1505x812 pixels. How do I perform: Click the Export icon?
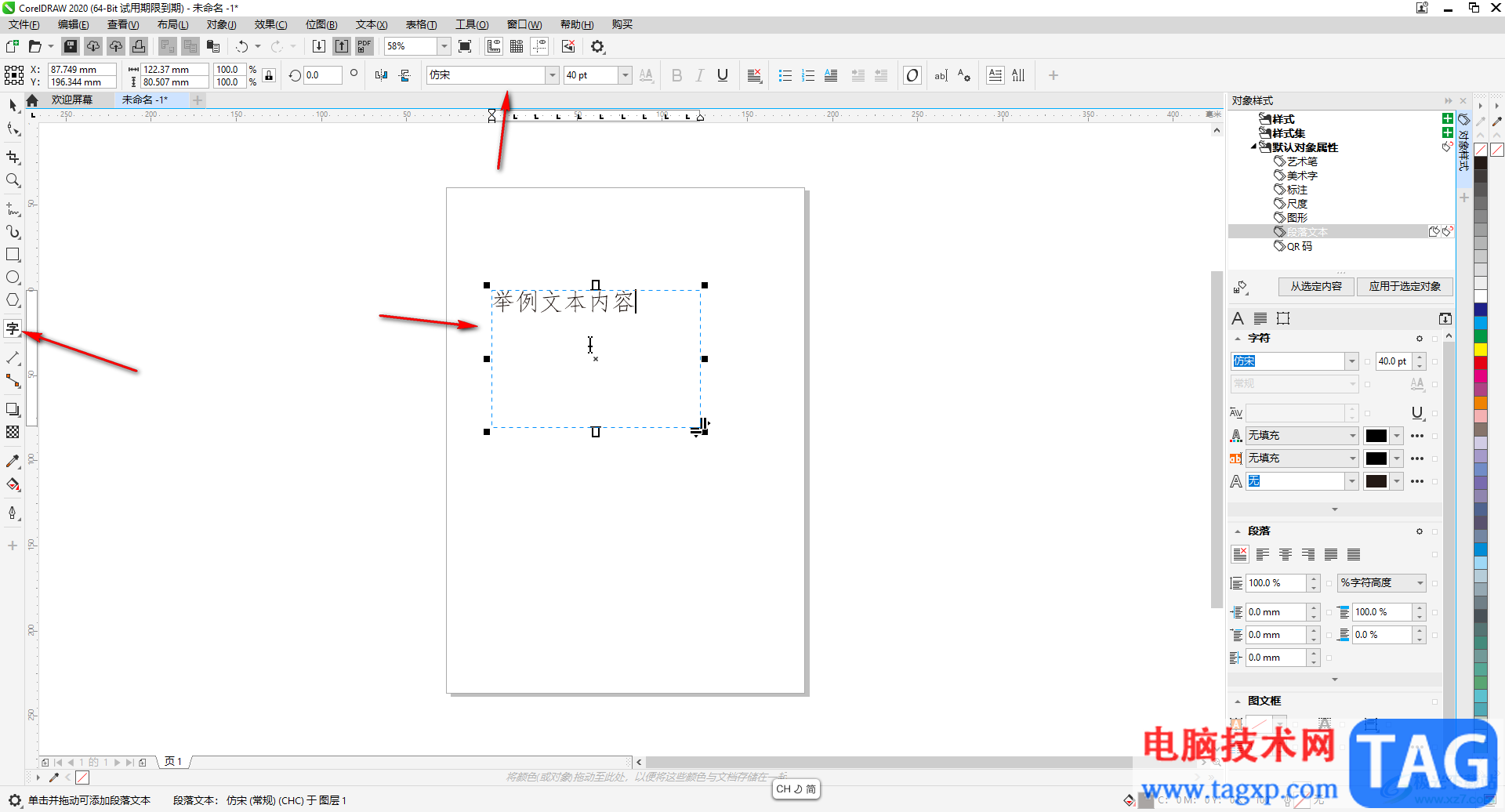[x=342, y=46]
